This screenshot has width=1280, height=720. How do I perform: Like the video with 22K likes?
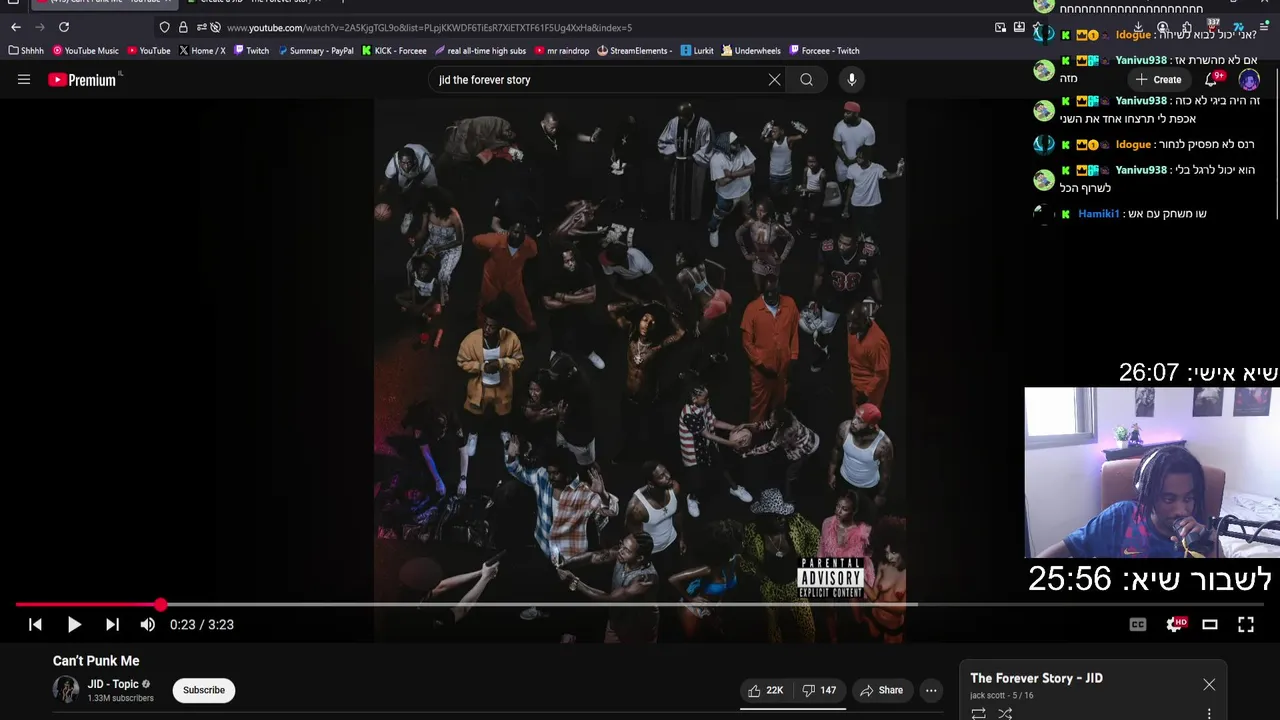(x=766, y=690)
